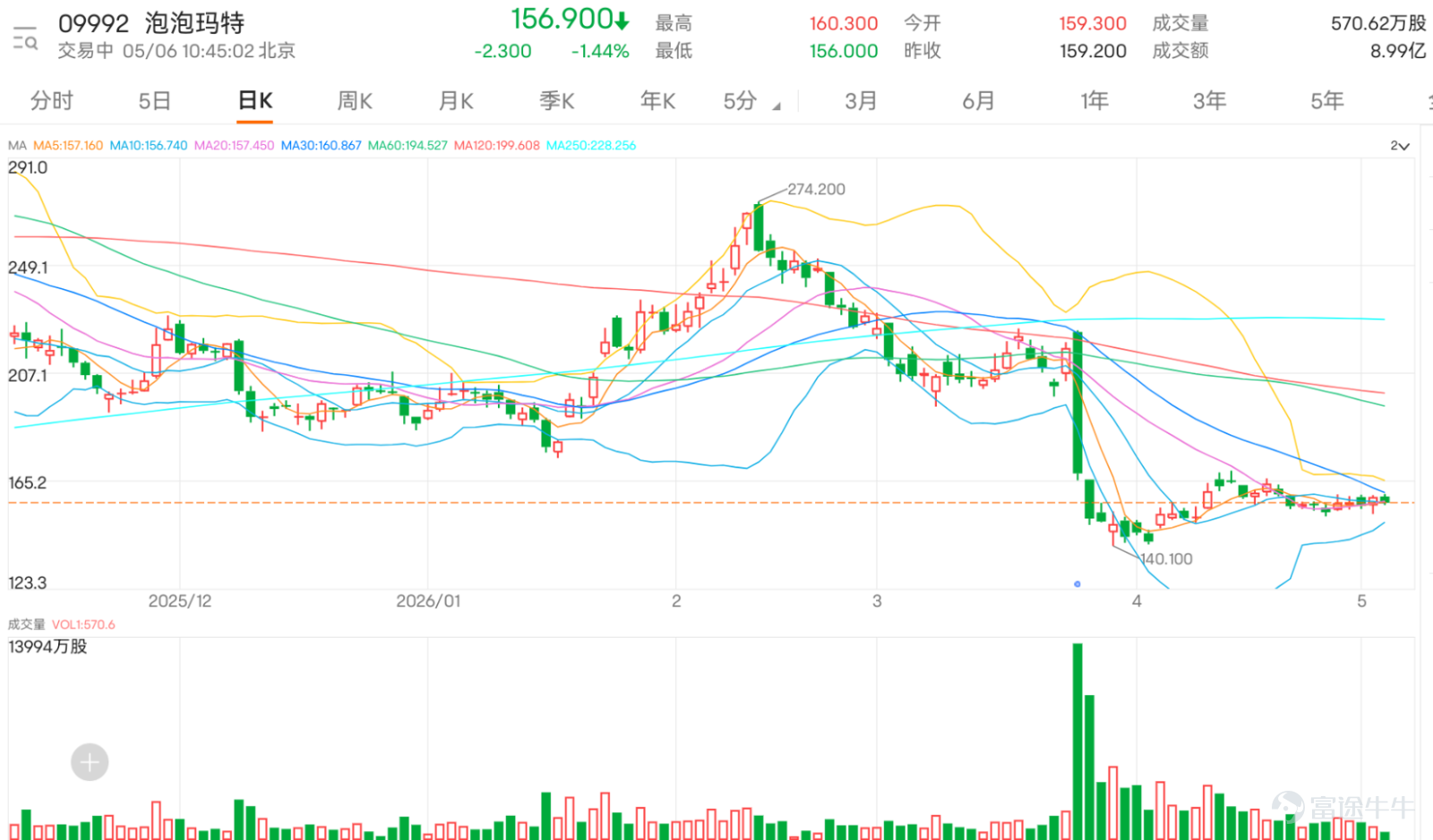This screenshot has height=840, width=1433.
Task: Click the trading status timestamp text
Action: coord(176,51)
